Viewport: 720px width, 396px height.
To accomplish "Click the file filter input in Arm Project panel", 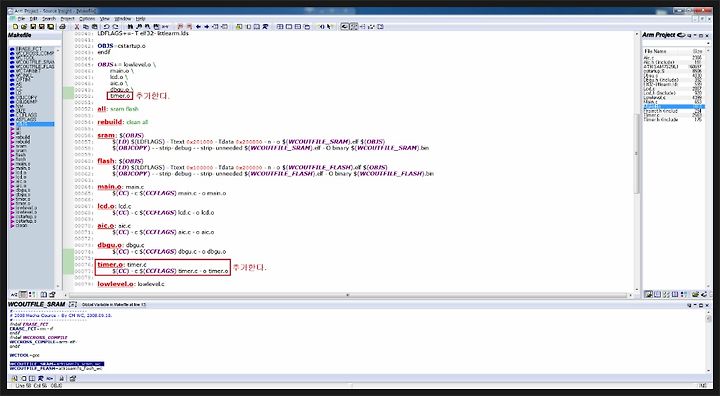I will pos(673,43).
